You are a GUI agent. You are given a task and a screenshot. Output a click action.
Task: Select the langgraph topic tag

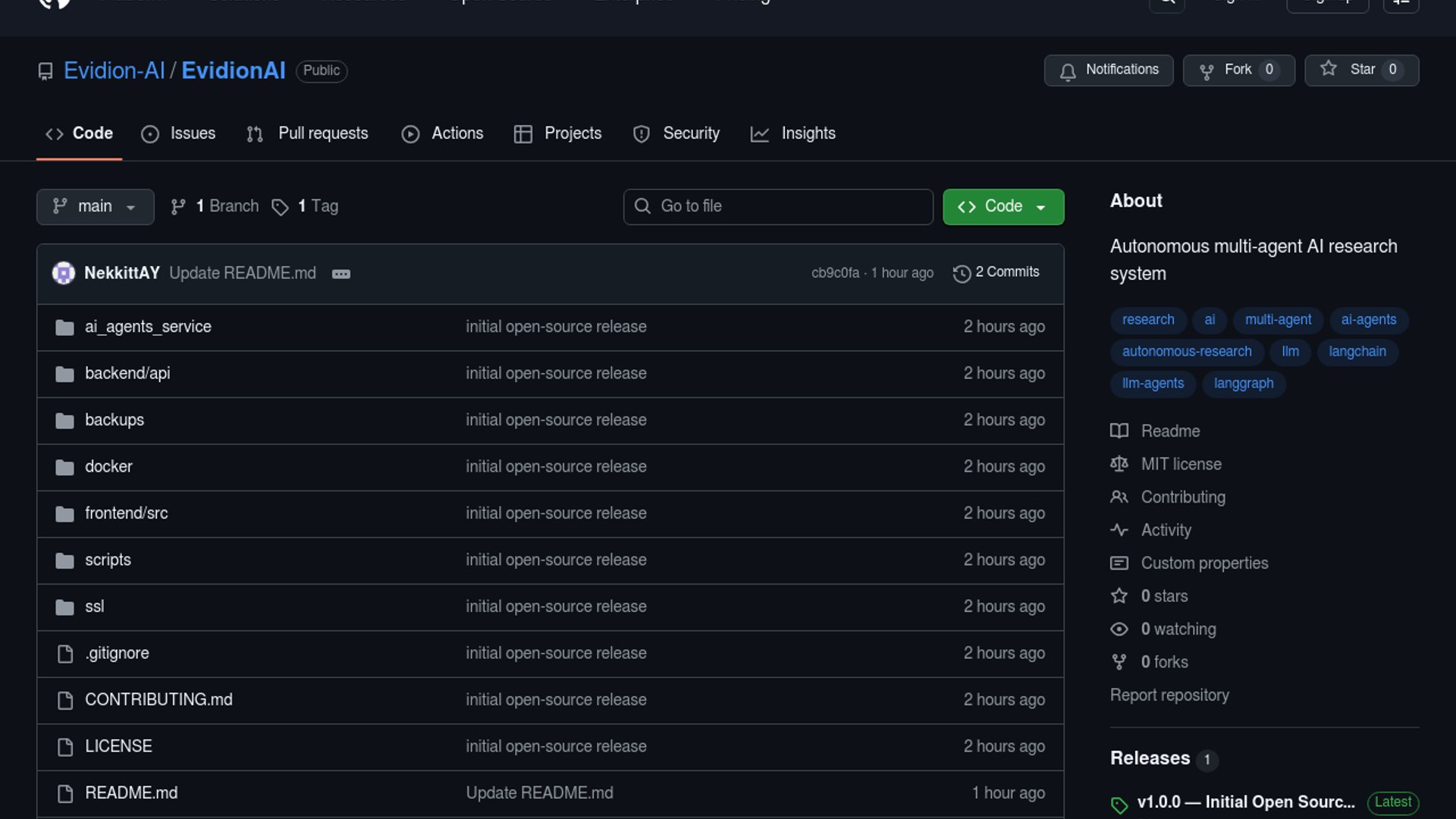[1243, 384]
